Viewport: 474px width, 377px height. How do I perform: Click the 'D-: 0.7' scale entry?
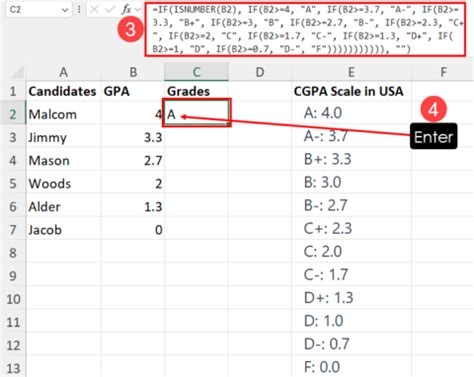327,344
